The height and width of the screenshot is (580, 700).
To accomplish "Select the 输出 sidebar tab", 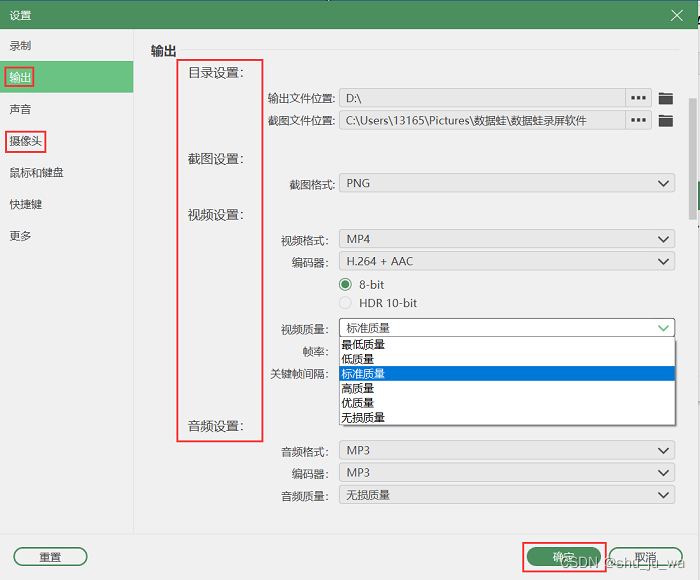I will (67, 77).
